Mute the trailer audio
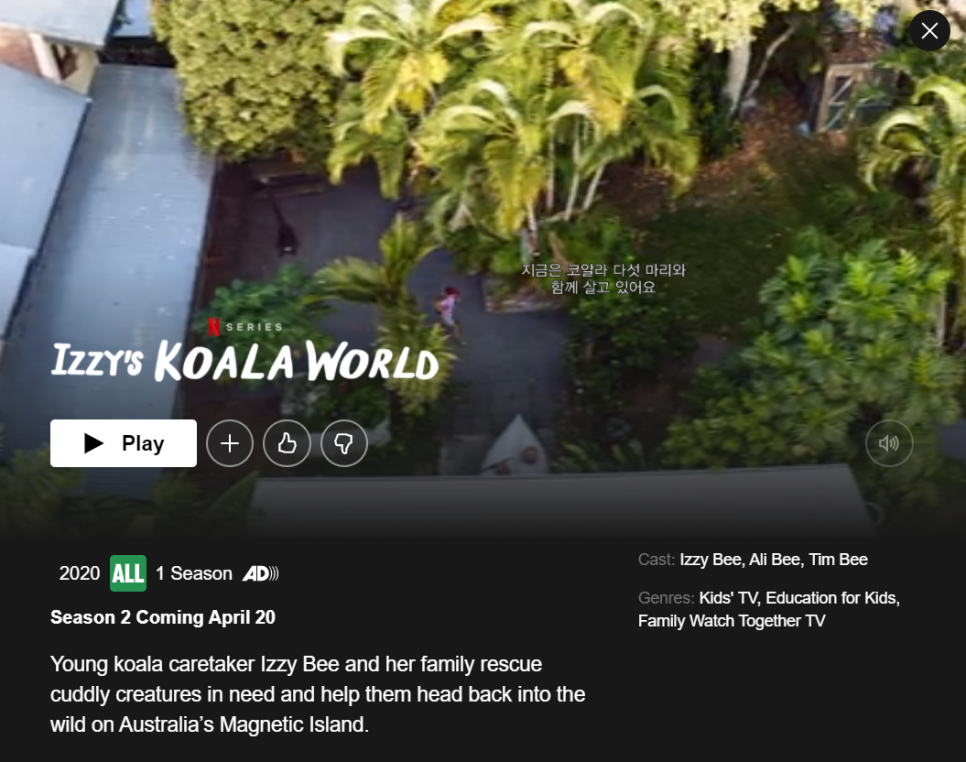The height and width of the screenshot is (762, 966). 889,443
